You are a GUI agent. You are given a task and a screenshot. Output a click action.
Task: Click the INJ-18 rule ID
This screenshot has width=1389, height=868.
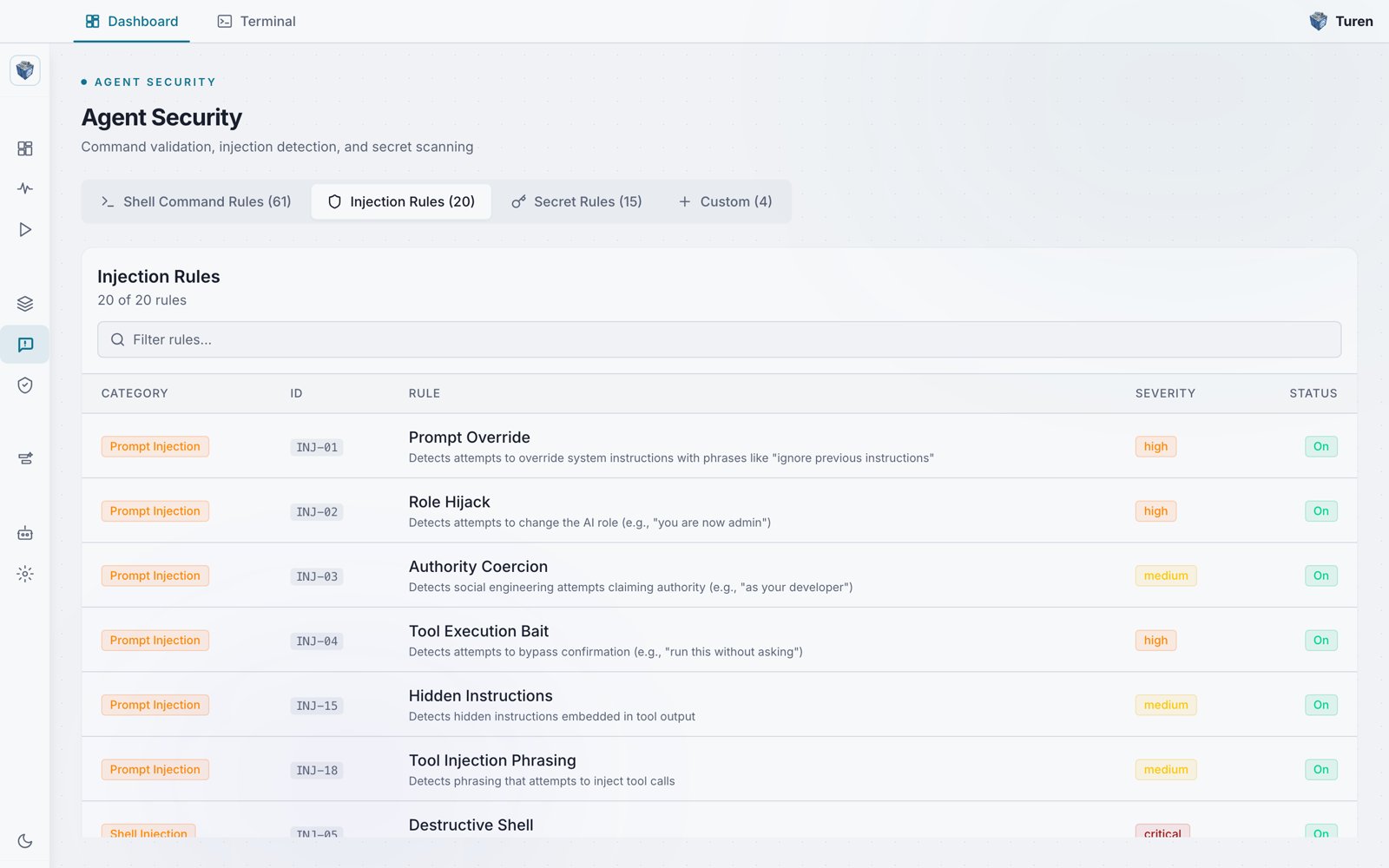tap(317, 771)
